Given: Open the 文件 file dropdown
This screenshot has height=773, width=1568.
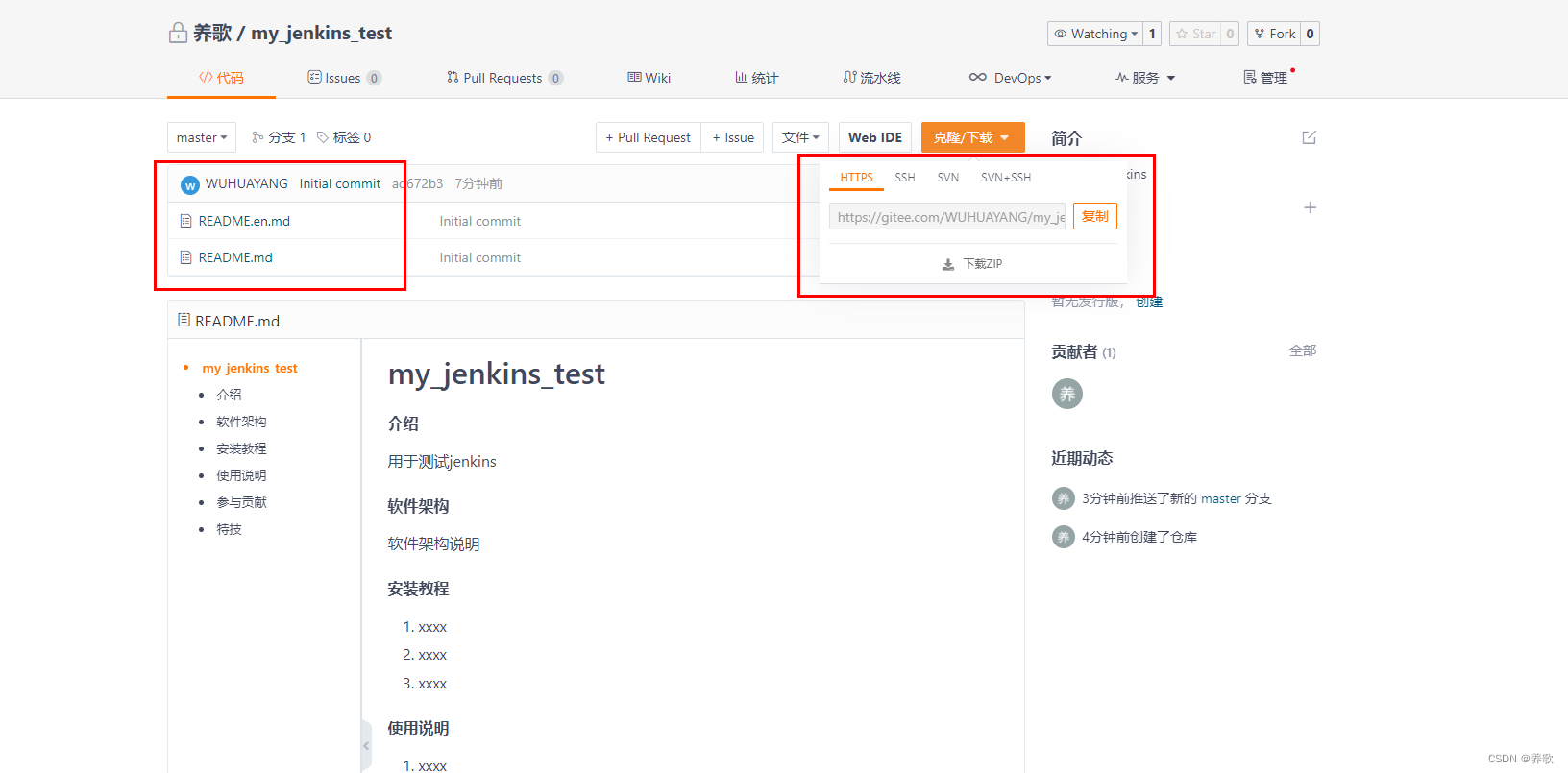Looking at the screenshot, I should (800, 137).
